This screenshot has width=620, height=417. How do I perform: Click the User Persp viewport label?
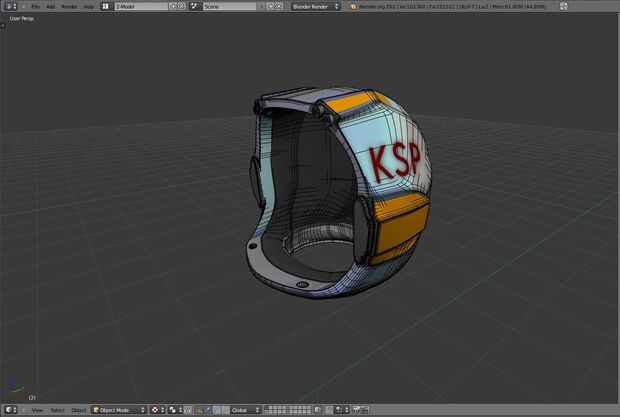[x=21, y=19]
